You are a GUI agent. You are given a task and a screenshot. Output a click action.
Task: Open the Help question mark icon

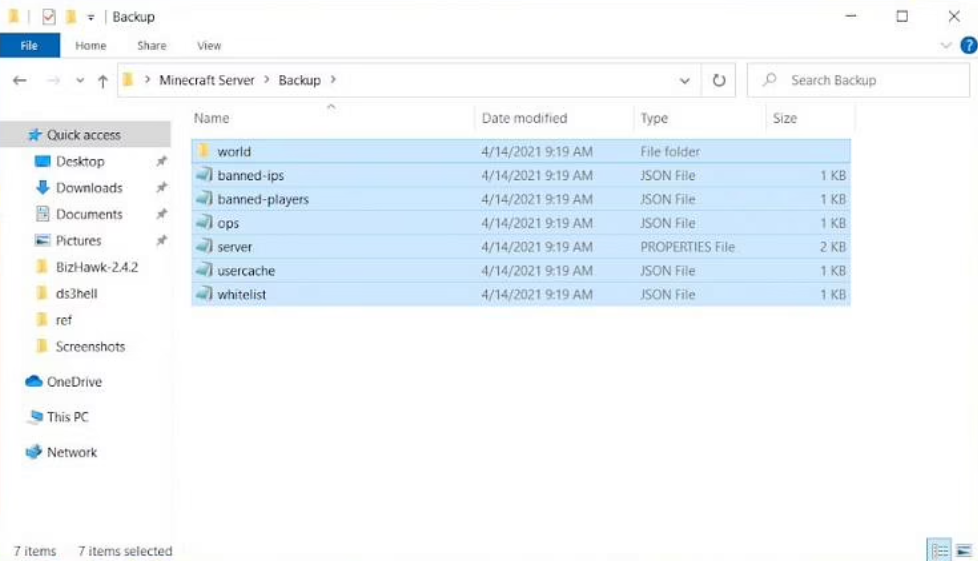[x=967, y=45]
